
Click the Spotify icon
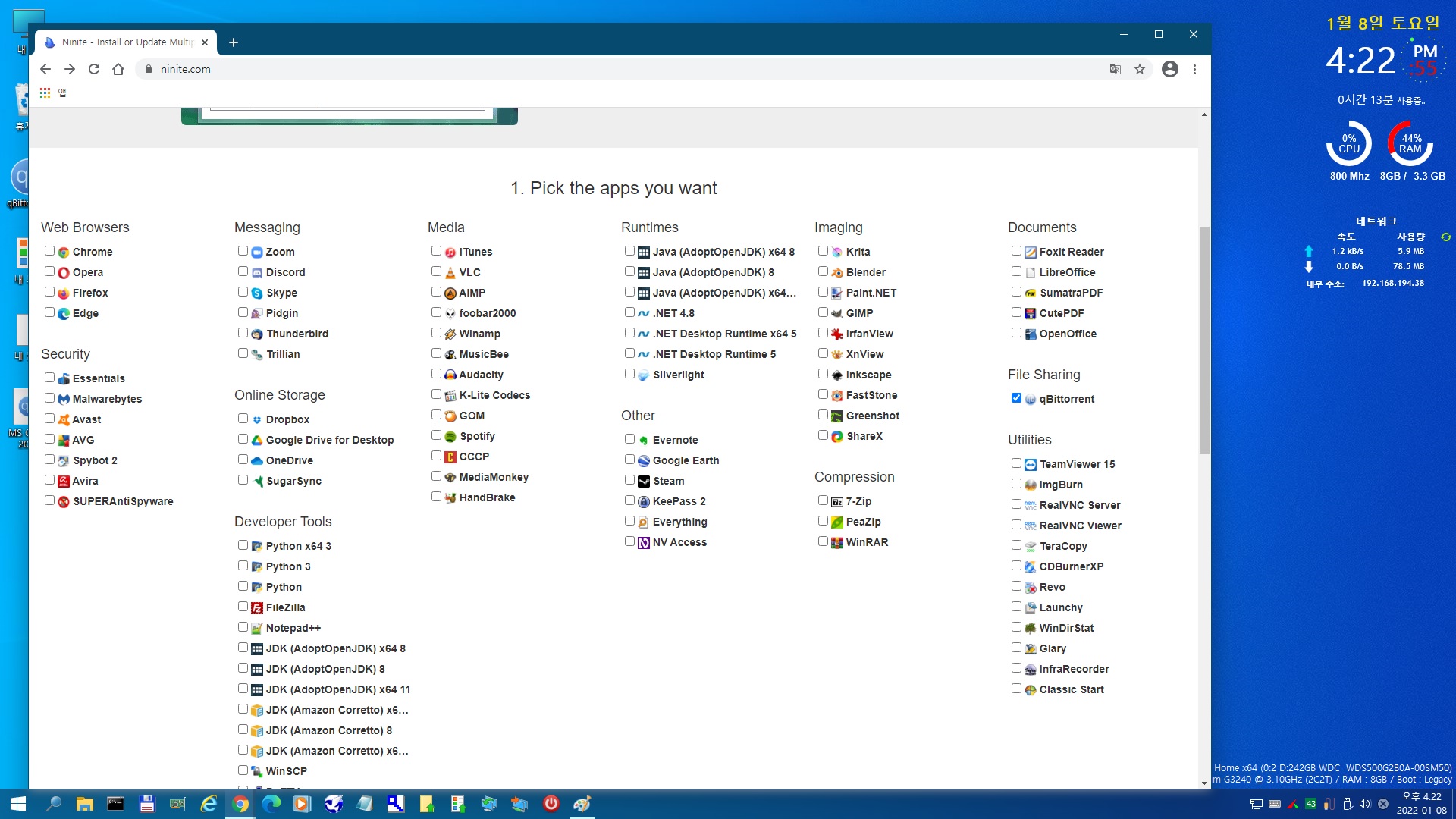[x=450, y=436]
